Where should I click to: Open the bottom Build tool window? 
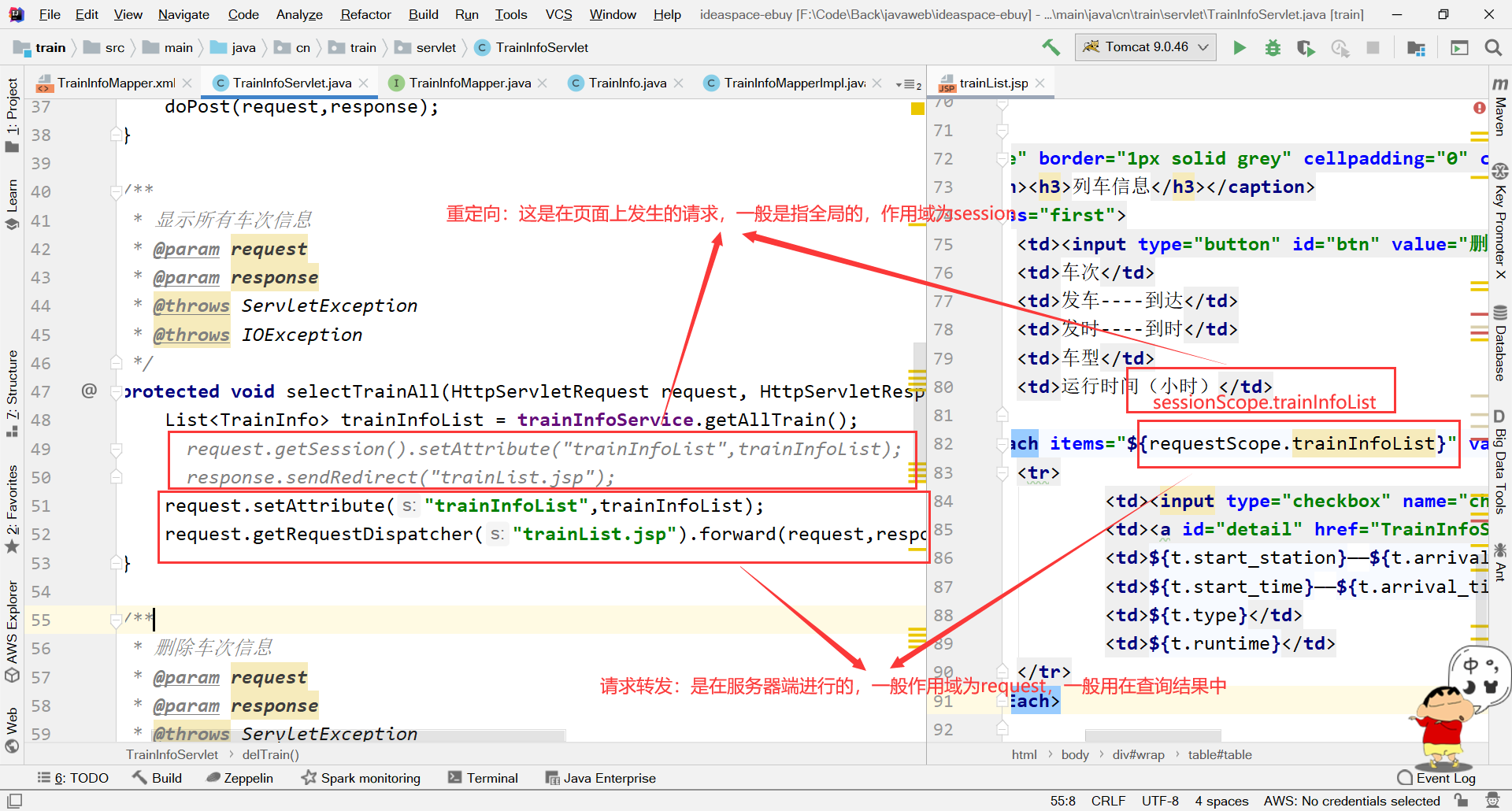click(x=157, y=778)
